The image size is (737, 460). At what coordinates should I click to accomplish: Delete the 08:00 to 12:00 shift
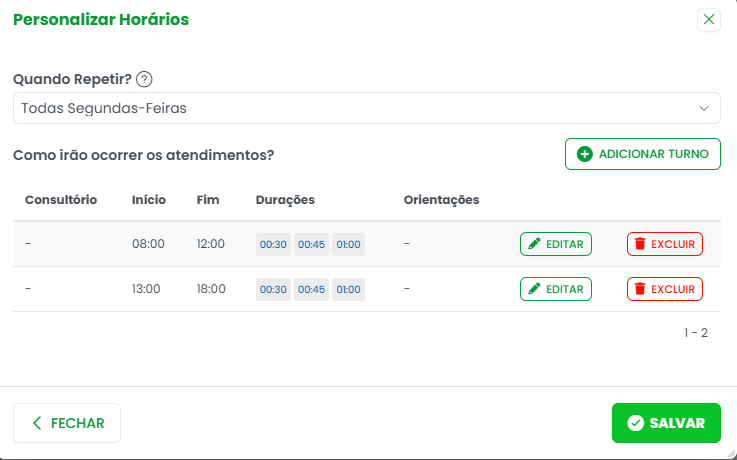pyautogui.click(x=664, y=244)
